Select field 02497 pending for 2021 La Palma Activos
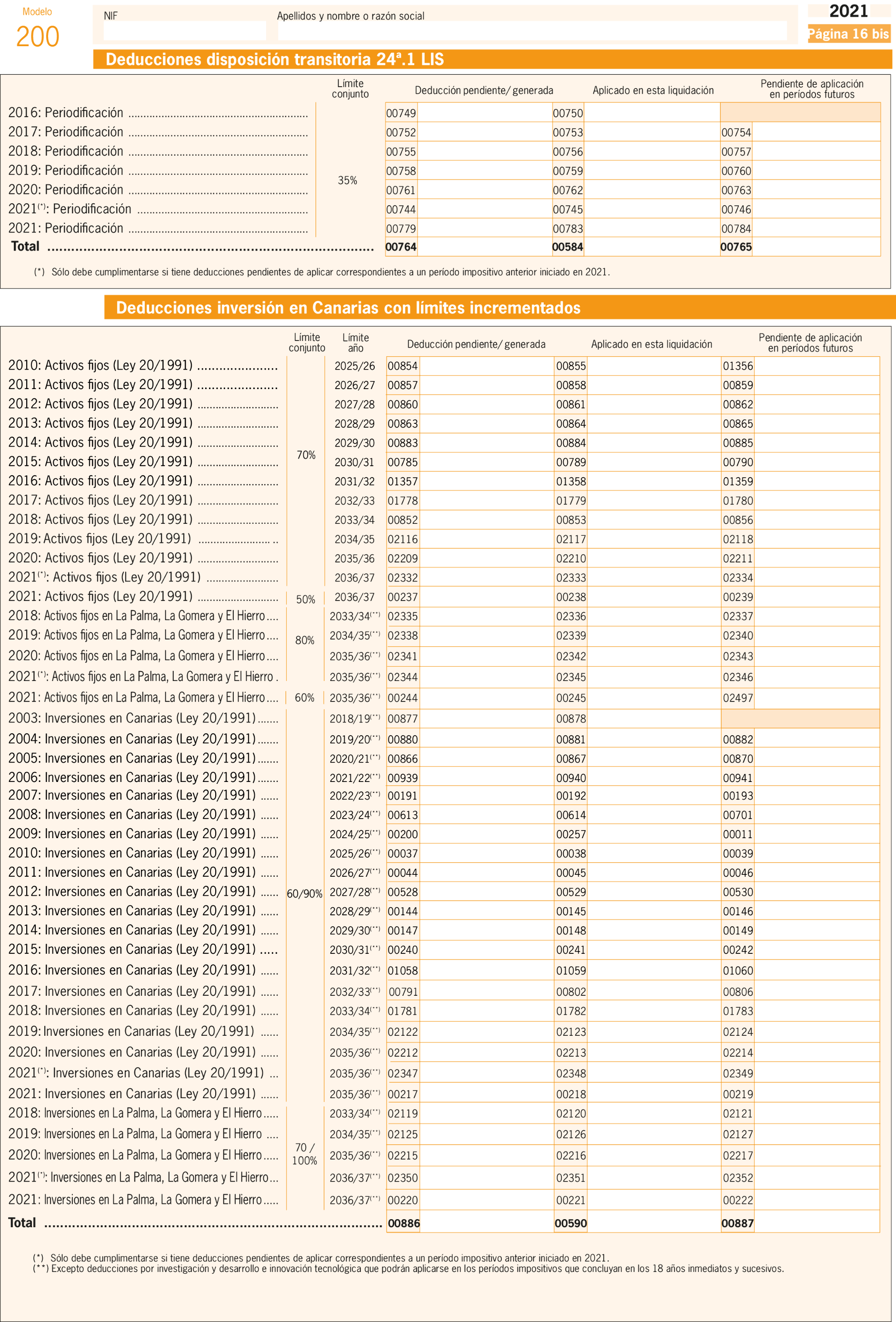The image size is (896, 1322). 816,698
